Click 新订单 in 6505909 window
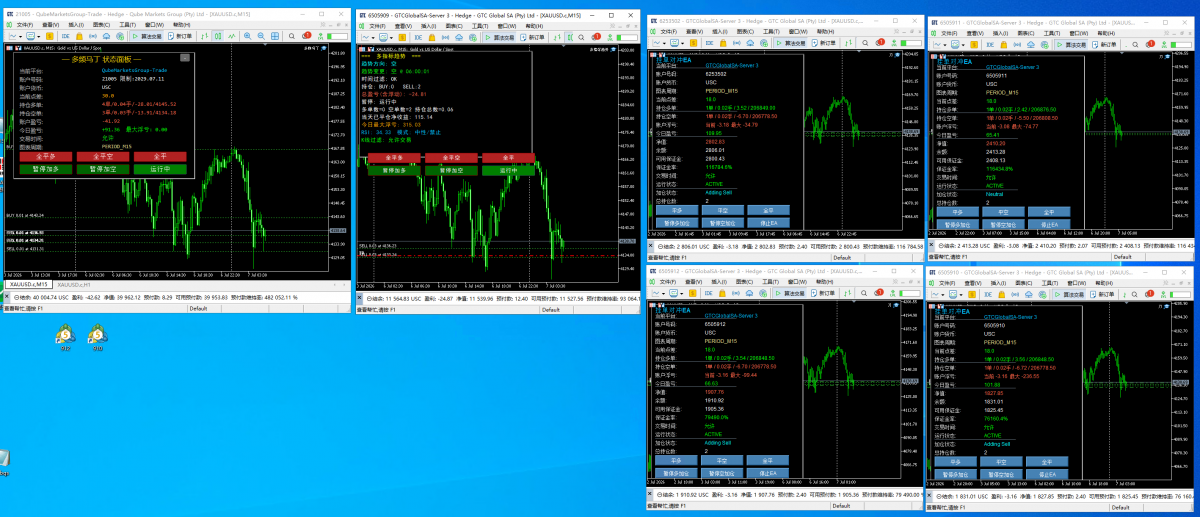Screen dimensions: 1200x517 pos(533,37)
